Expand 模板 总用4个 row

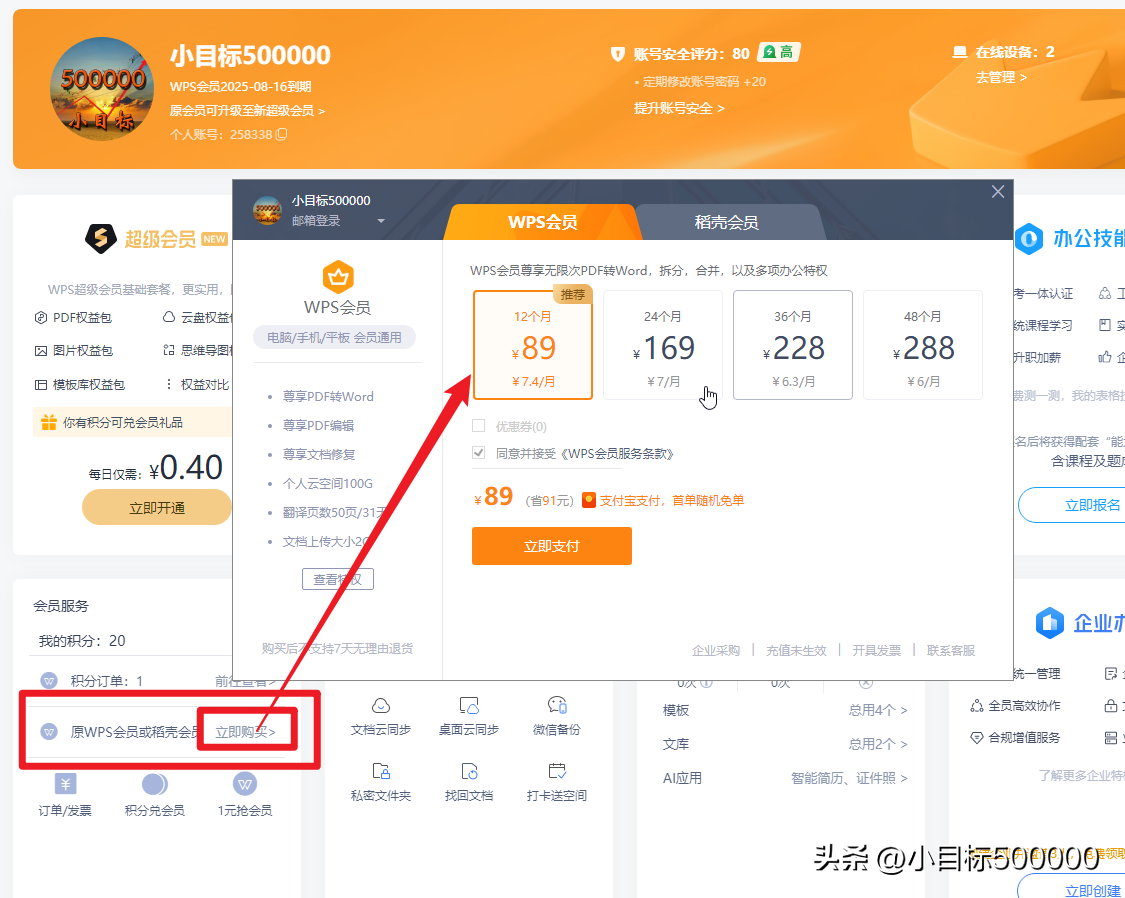785,710
